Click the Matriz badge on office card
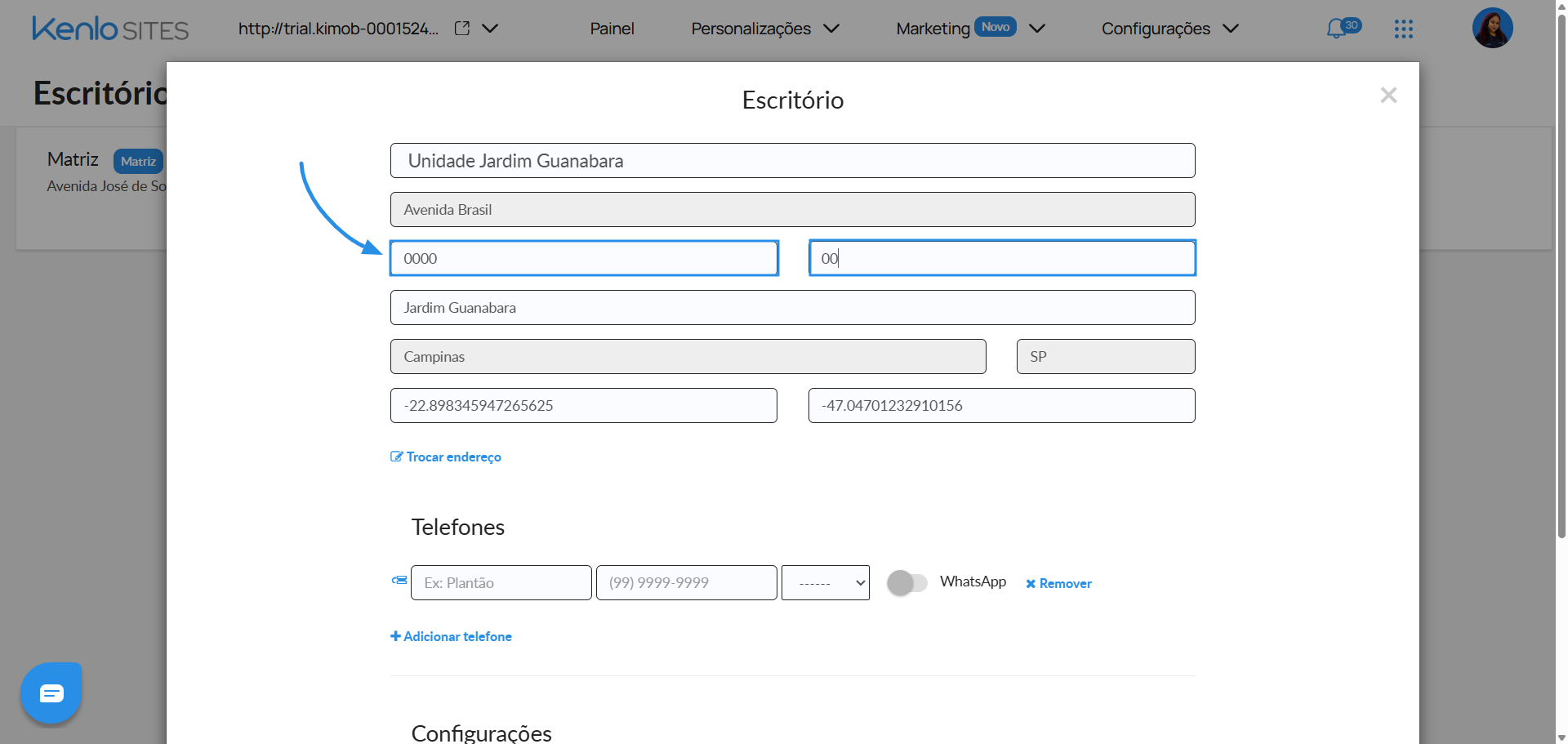 point(138,161)
